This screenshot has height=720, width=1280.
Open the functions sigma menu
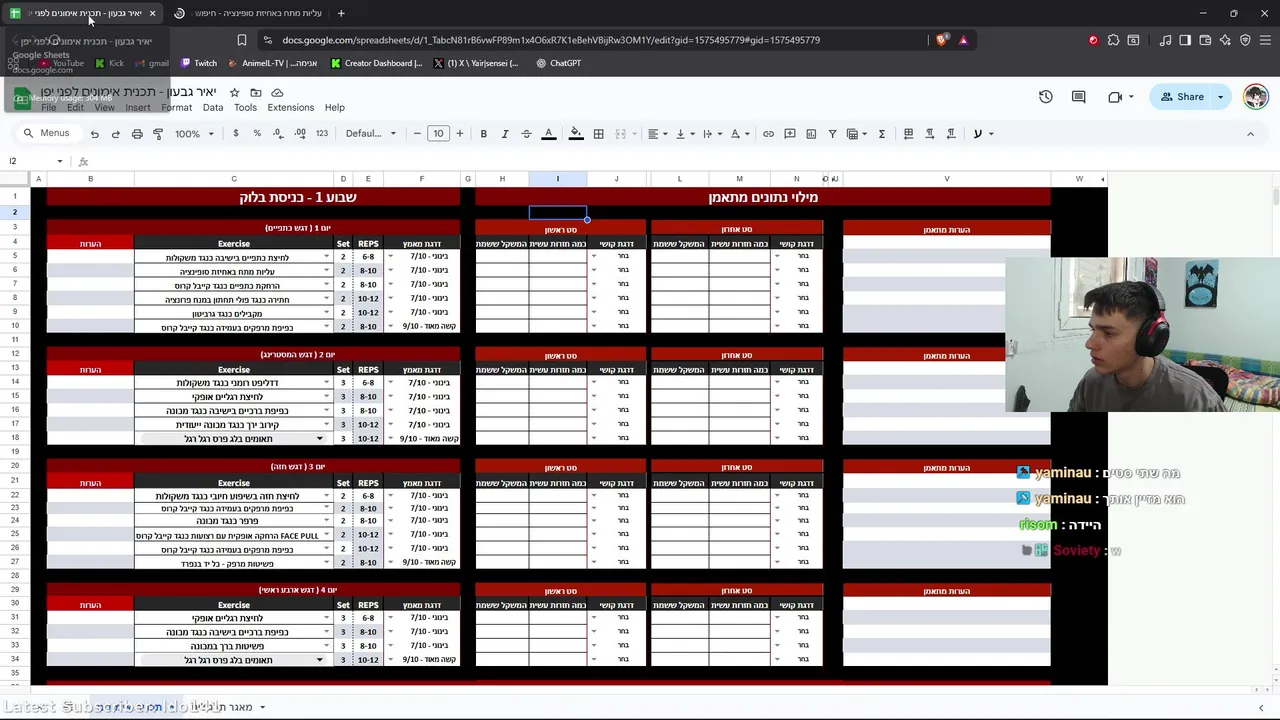881,134
